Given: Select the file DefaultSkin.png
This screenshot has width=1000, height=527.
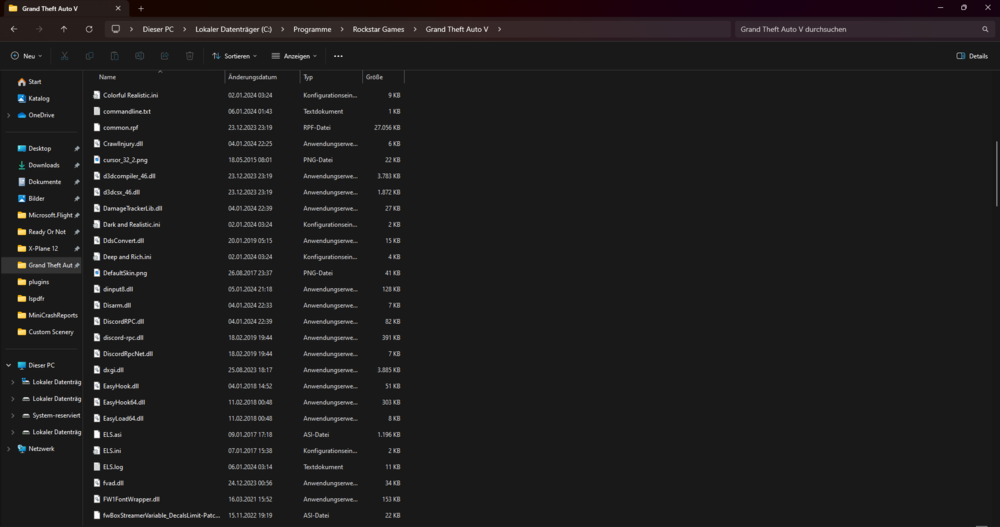Looking at the screenshot, I should point(125,273).
